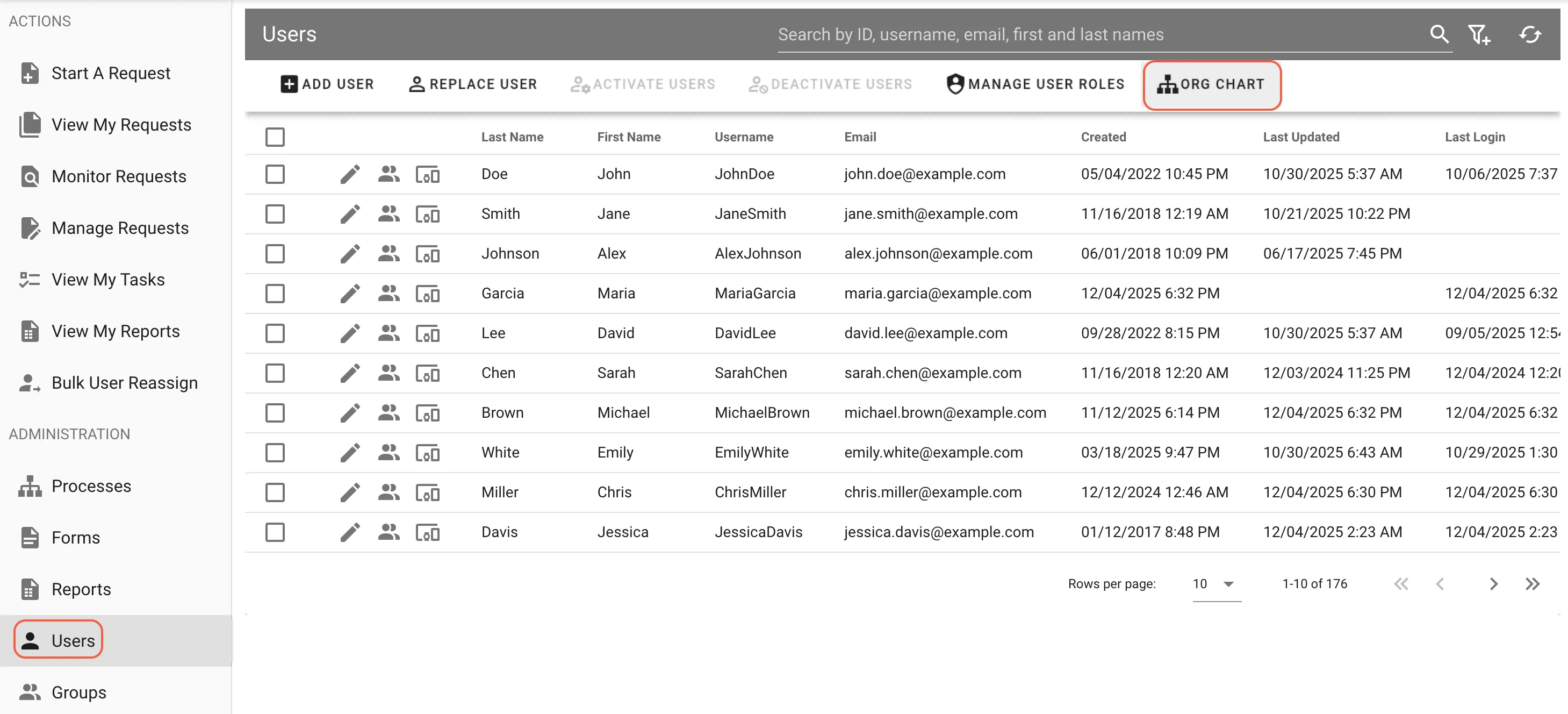Click the devices icon on Maria Garcia's row
The image size is (1568, 714).
(427, 294)
